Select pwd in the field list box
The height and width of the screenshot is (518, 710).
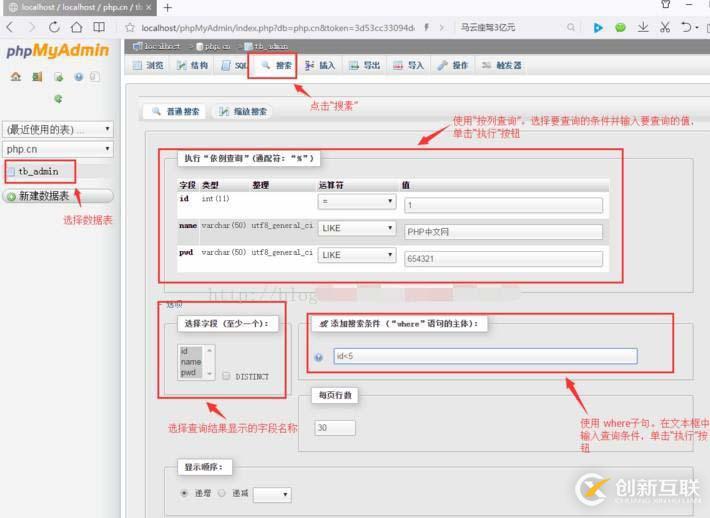tap(191, 372)
